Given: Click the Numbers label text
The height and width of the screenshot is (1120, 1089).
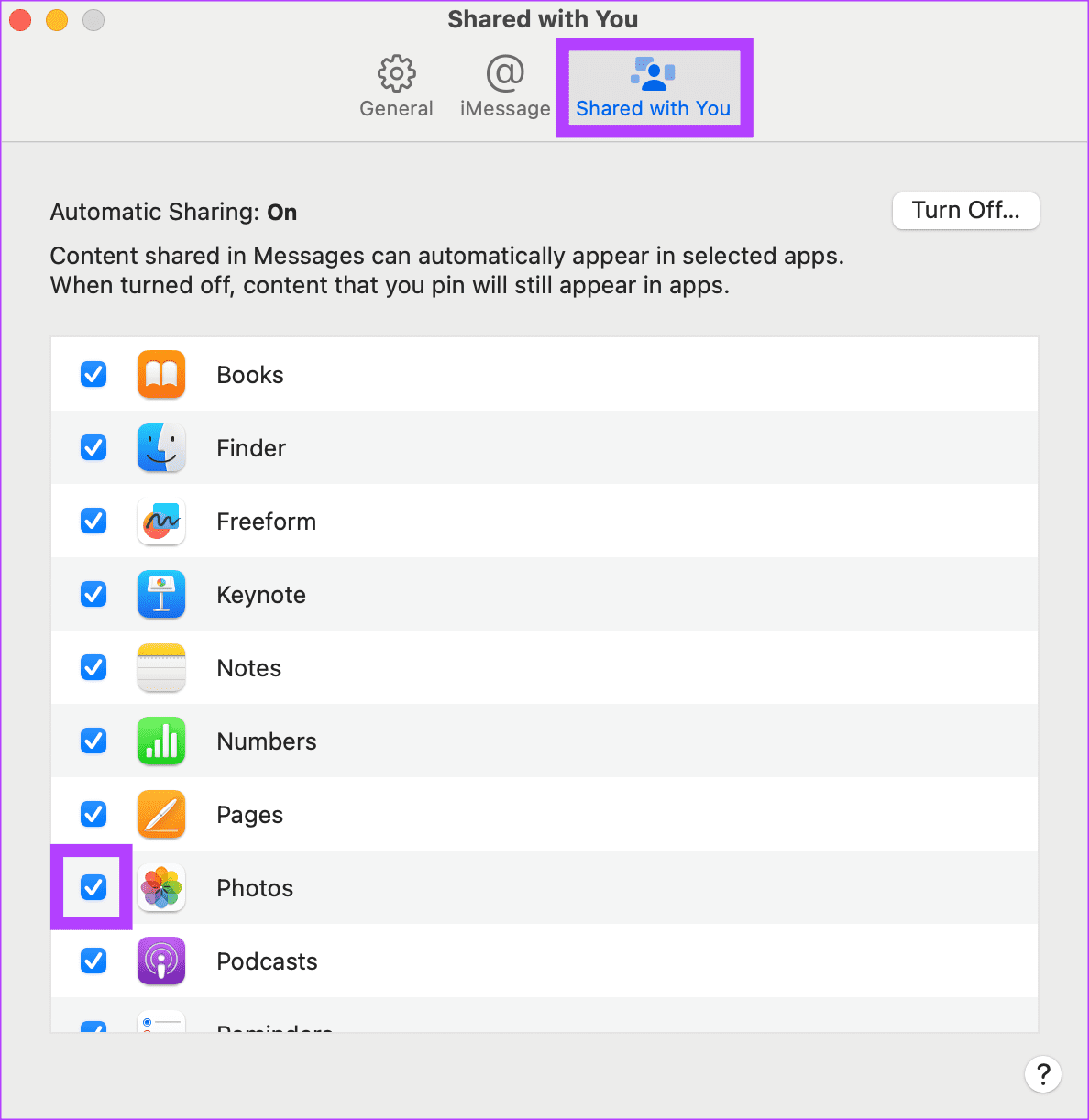Looking at the screenshot, I should pos(267,741).
